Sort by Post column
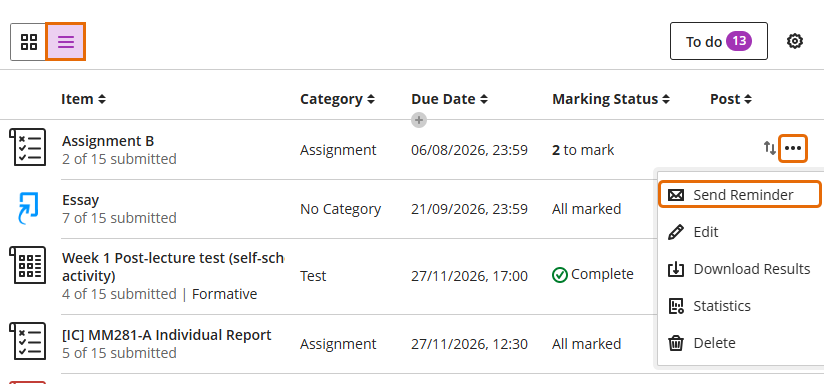Image resolution: width=824 pixels, height=384 pixels. [731, 99]
